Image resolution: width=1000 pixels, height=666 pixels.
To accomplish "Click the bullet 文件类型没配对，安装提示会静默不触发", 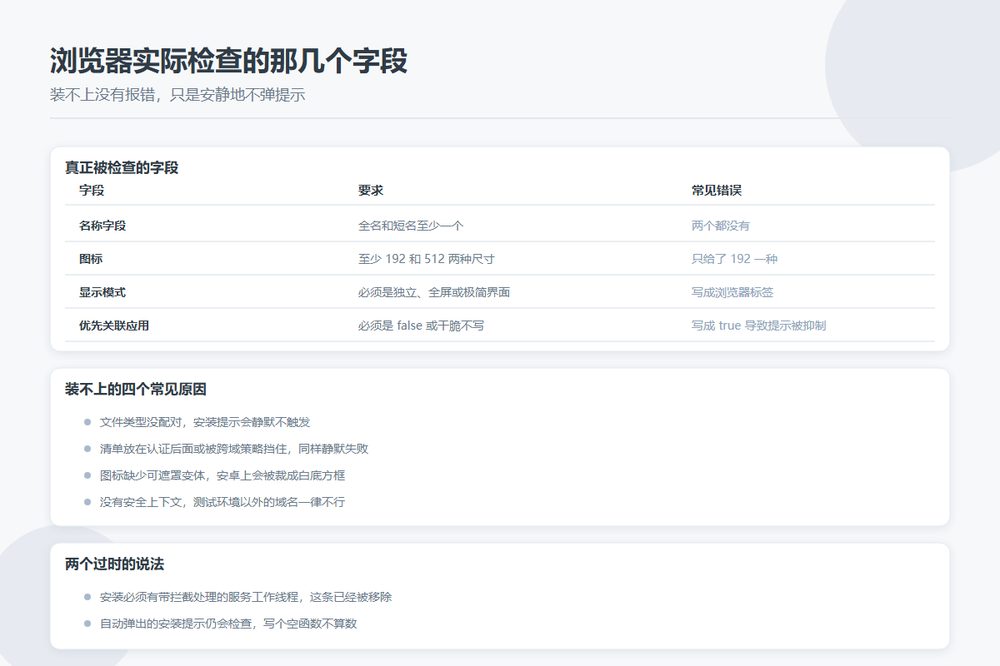I will pos(205,422).
